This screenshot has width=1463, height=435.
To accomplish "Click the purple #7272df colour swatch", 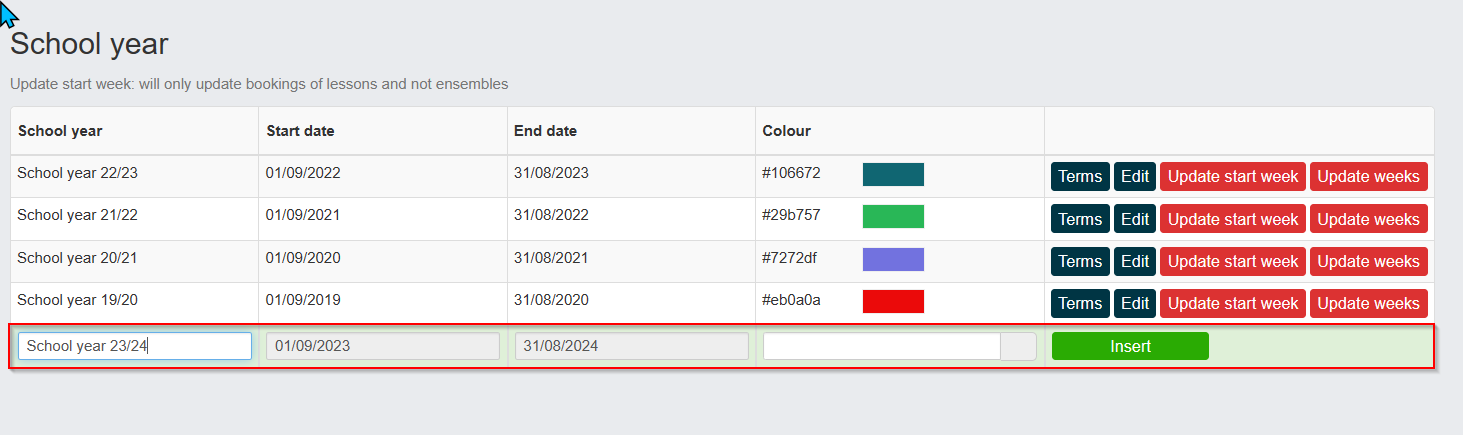I will [x=893, y=259].
